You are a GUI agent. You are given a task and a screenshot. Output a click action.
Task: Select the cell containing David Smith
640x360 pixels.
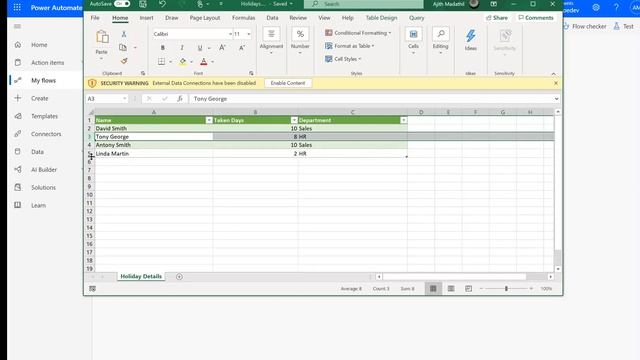(x=154, y=128)
